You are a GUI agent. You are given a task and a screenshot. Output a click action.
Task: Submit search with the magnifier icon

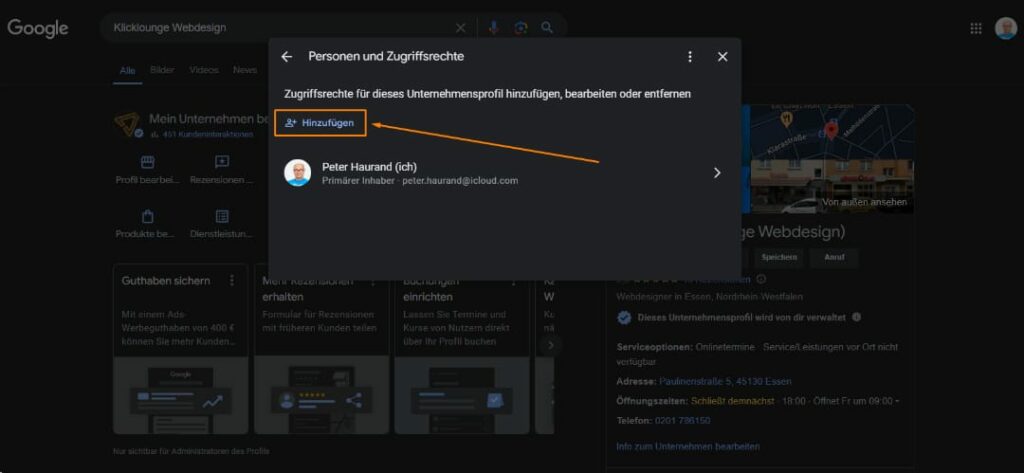547,27
